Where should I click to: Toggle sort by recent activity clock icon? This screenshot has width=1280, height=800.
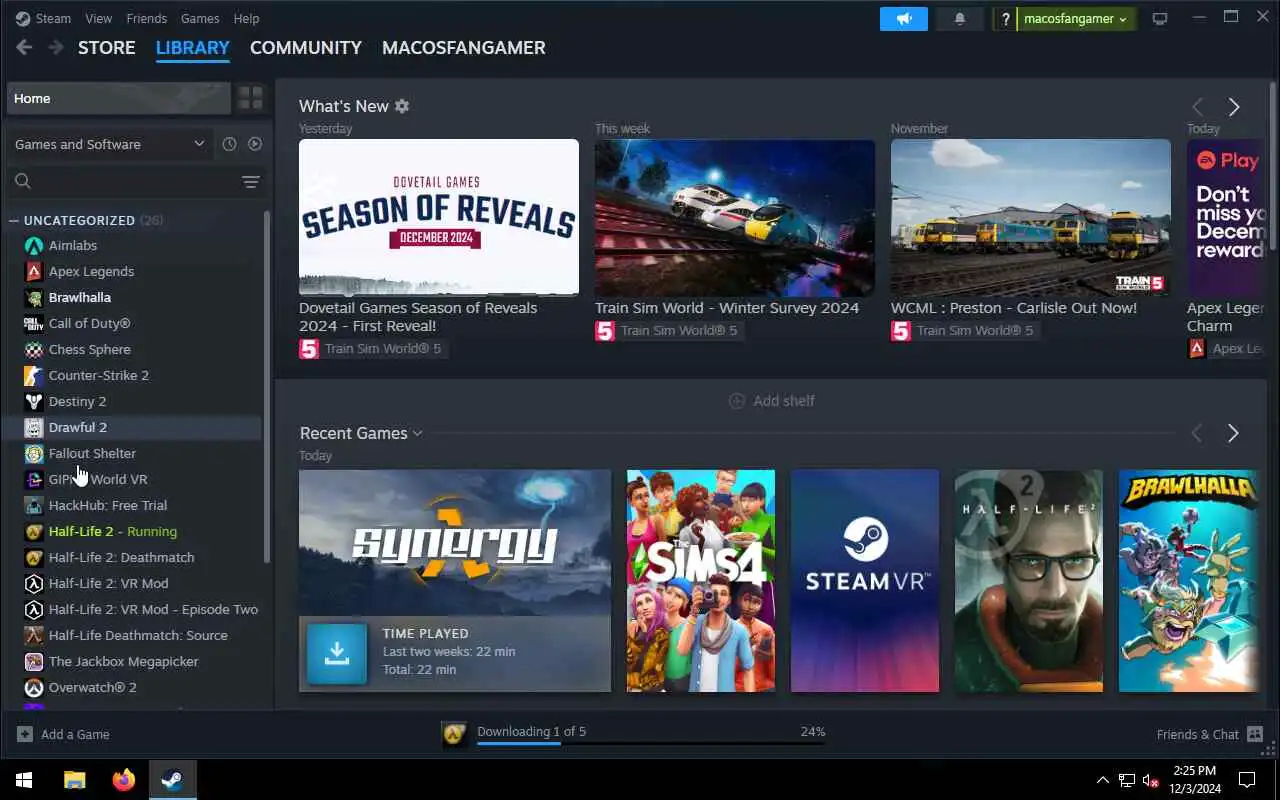point(229,144)
